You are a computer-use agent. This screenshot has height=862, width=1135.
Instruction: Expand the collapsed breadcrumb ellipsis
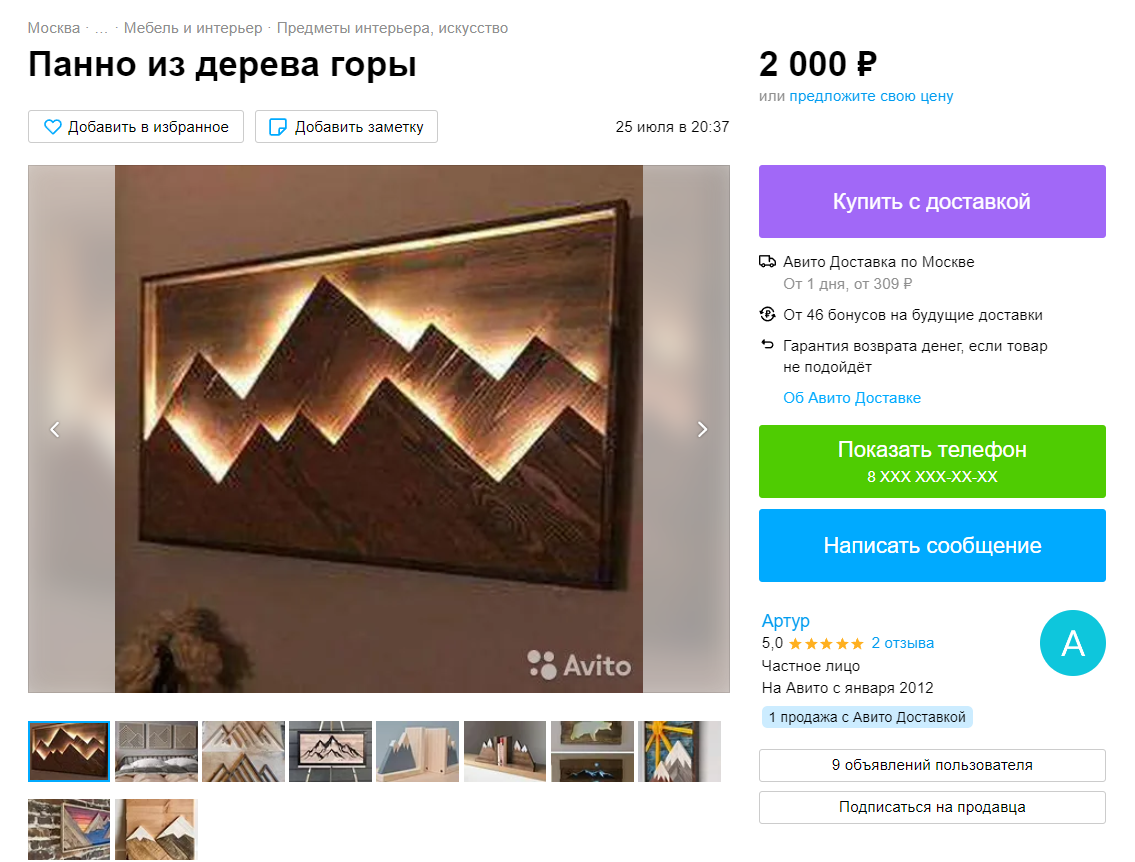coord(101,28)
